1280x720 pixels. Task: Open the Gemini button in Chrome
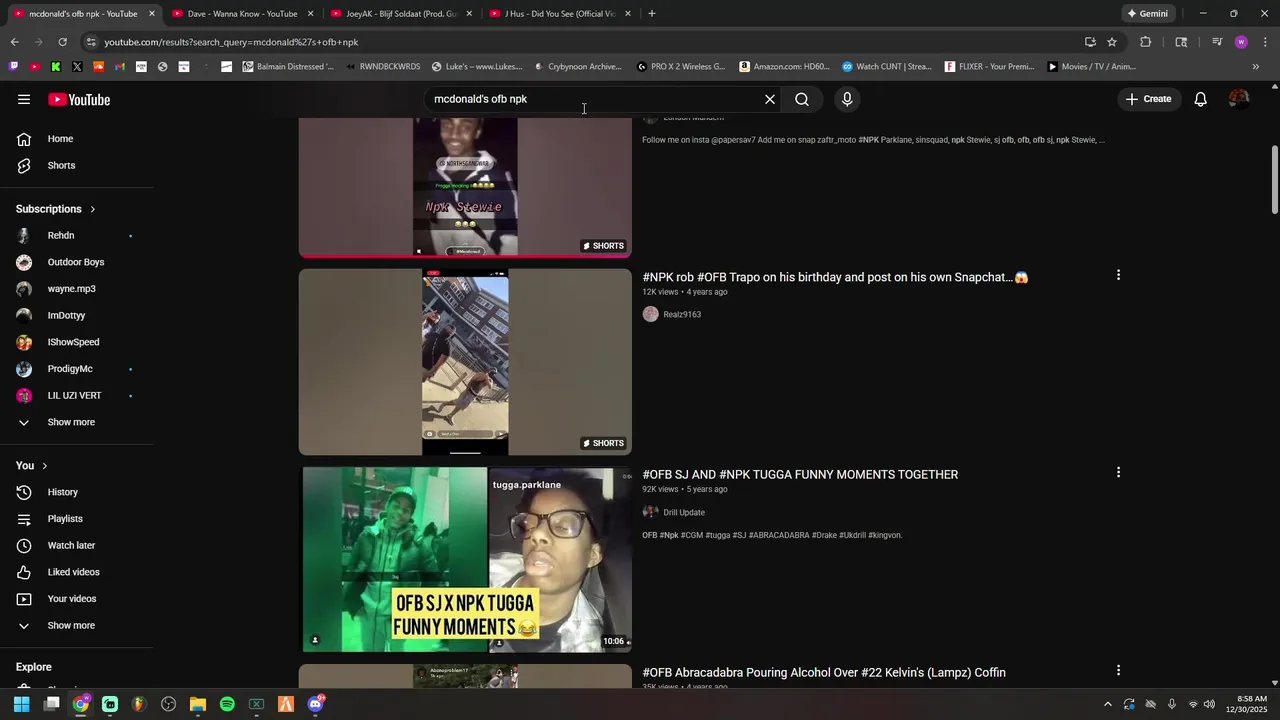(1147, 14)
